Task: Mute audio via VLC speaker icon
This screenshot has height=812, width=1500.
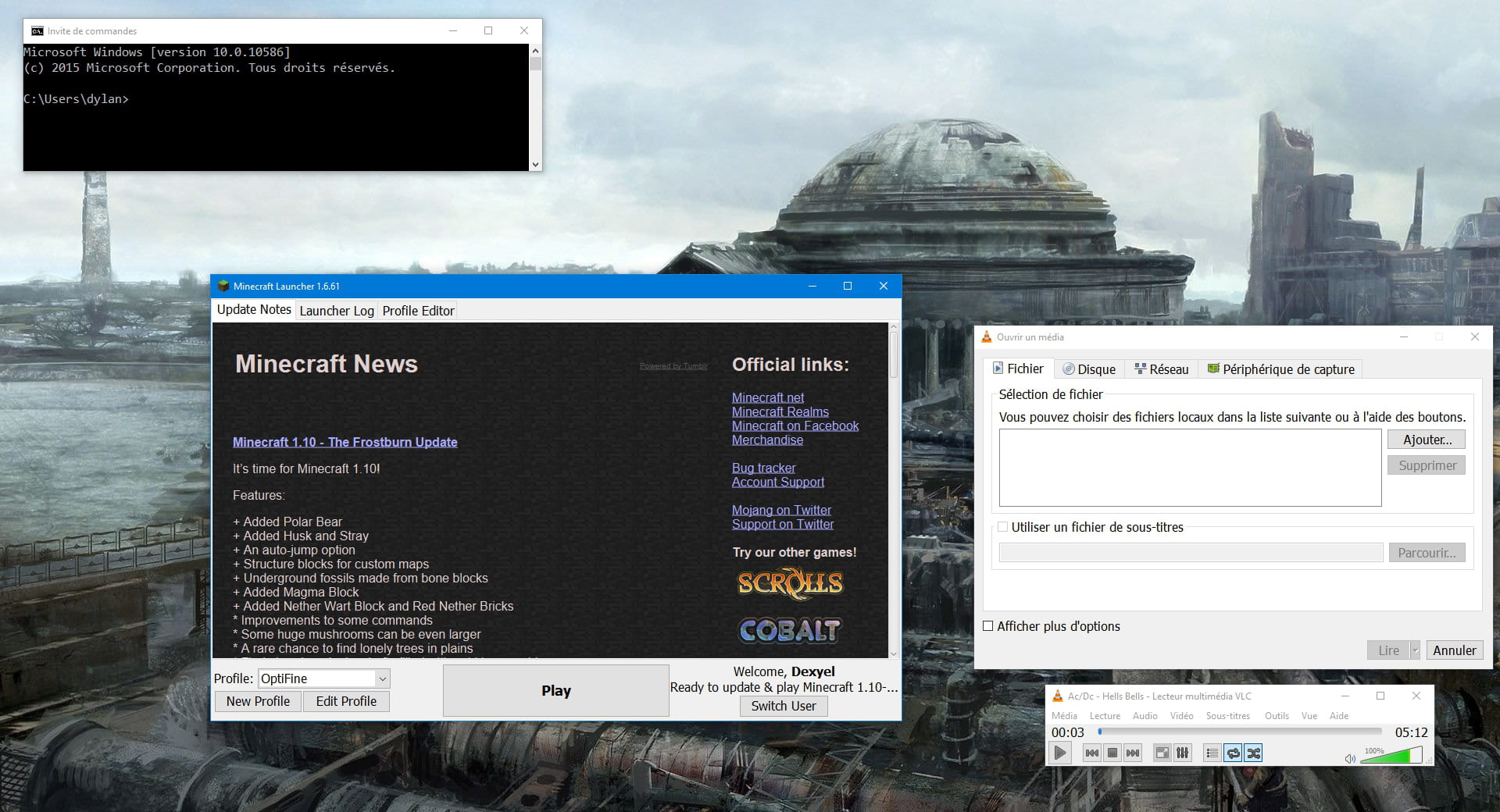Action: [1350, 758]
